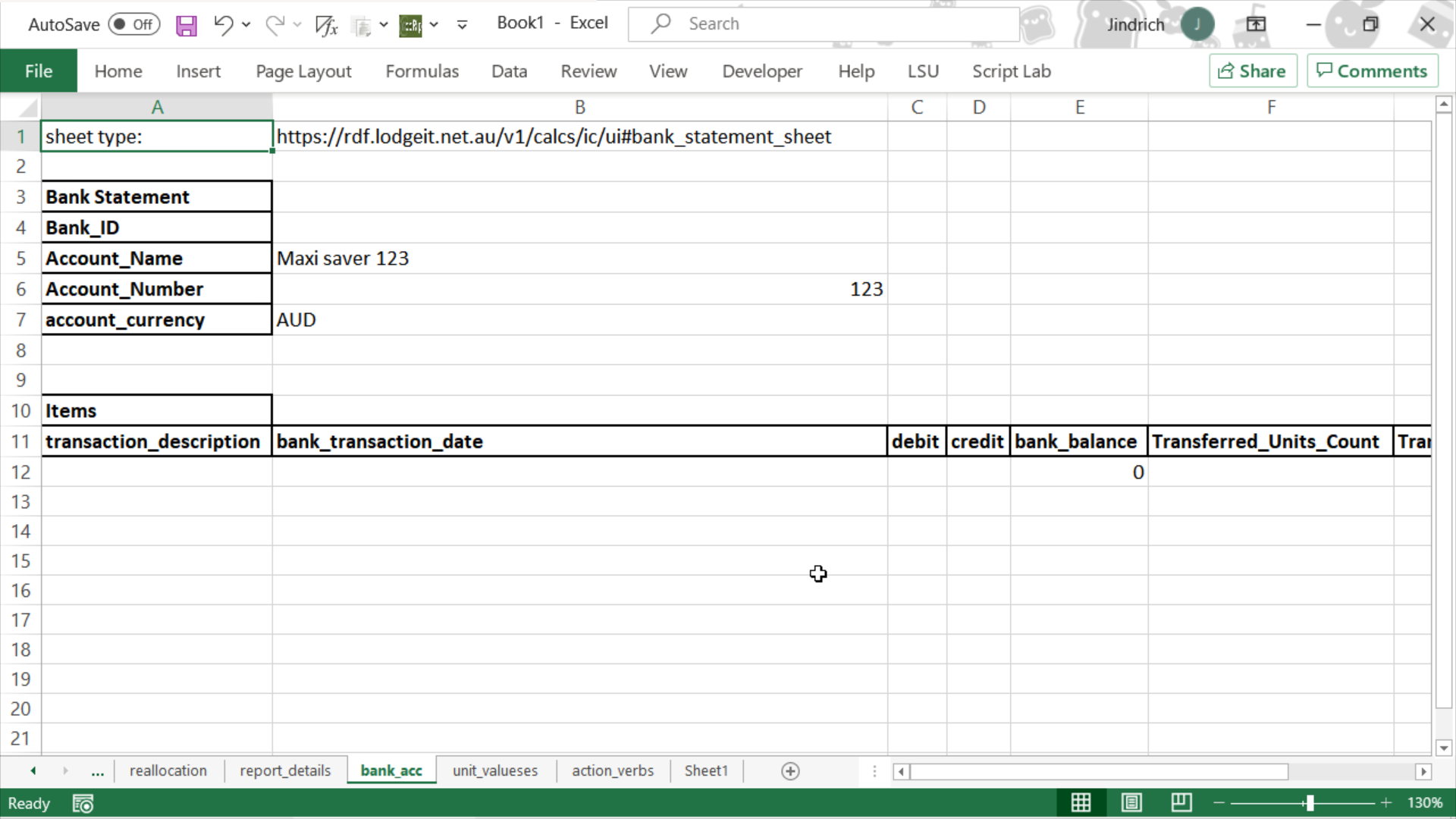Click the Jindrich account avatar

[x=1197, y=24]
